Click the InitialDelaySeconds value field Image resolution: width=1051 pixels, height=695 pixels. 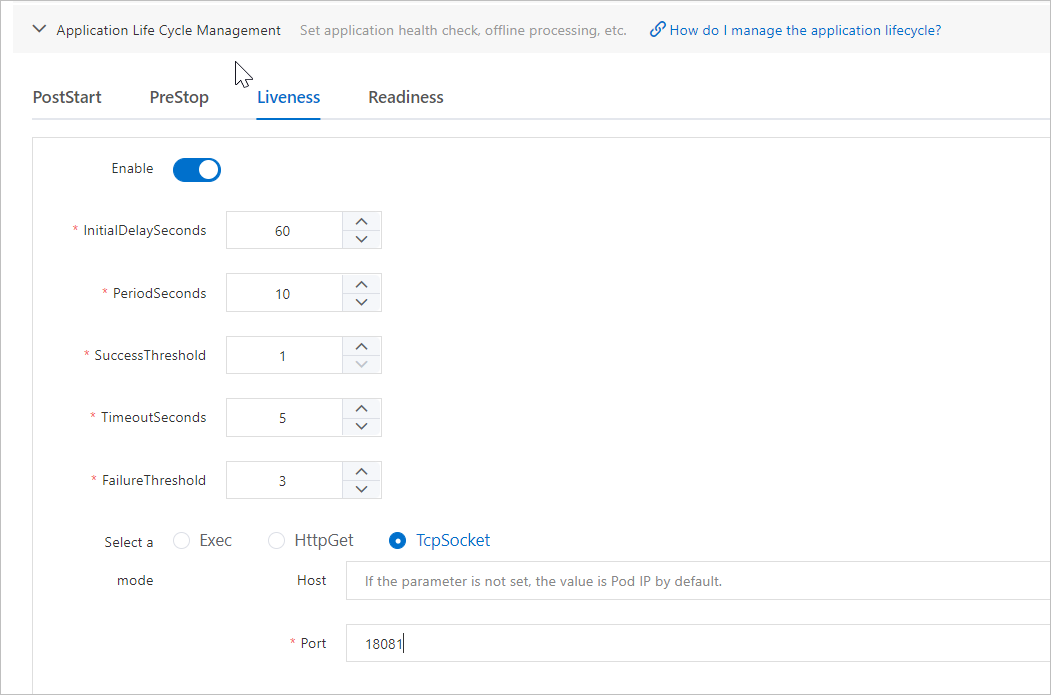pos(284,231)
